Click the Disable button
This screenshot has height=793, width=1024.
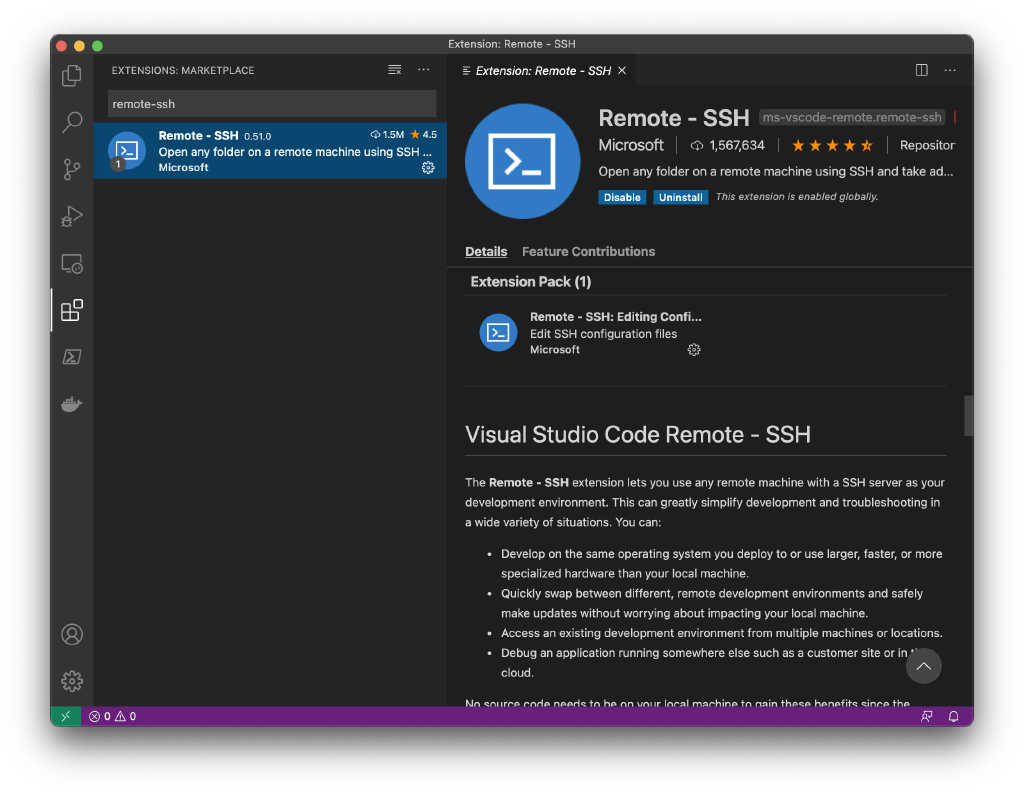coord(622,197)
